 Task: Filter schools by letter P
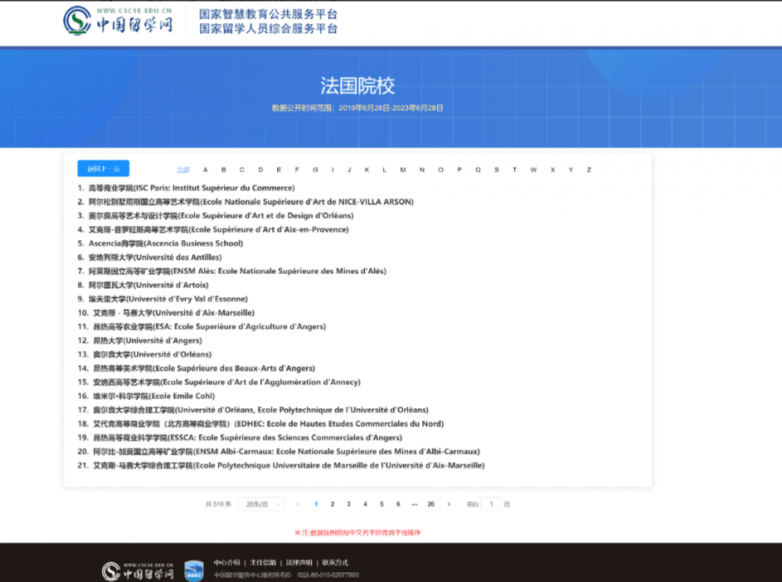coord(459,170)
